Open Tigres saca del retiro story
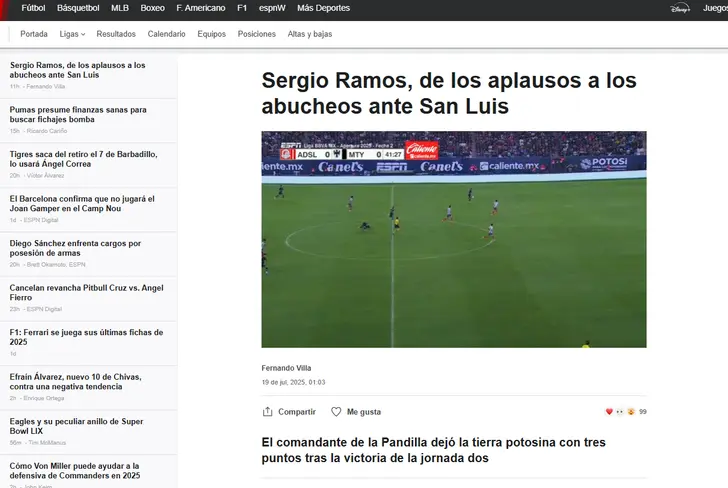728x488 pixels. 84,159
